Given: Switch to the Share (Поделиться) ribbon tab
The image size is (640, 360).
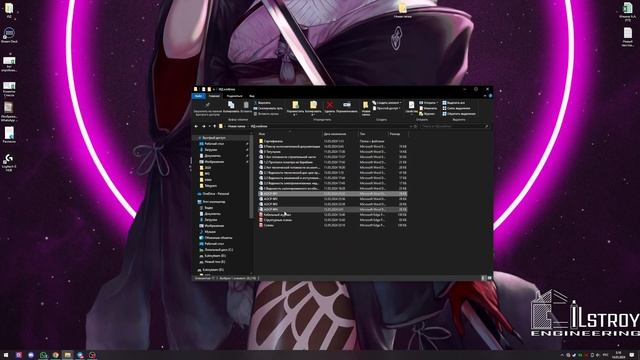Looking at the screenshot, I should pos(234,96).
